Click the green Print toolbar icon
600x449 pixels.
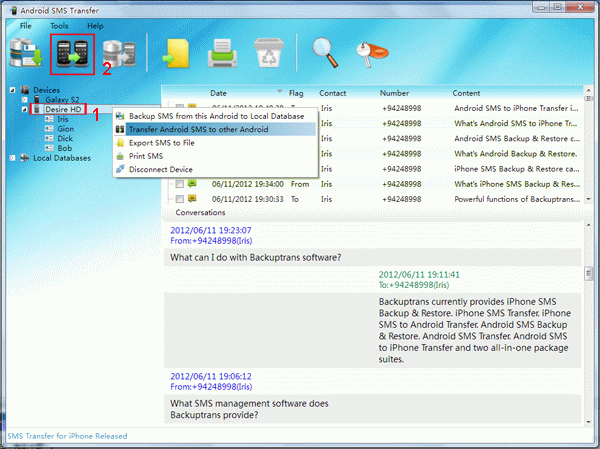point(222,53)
